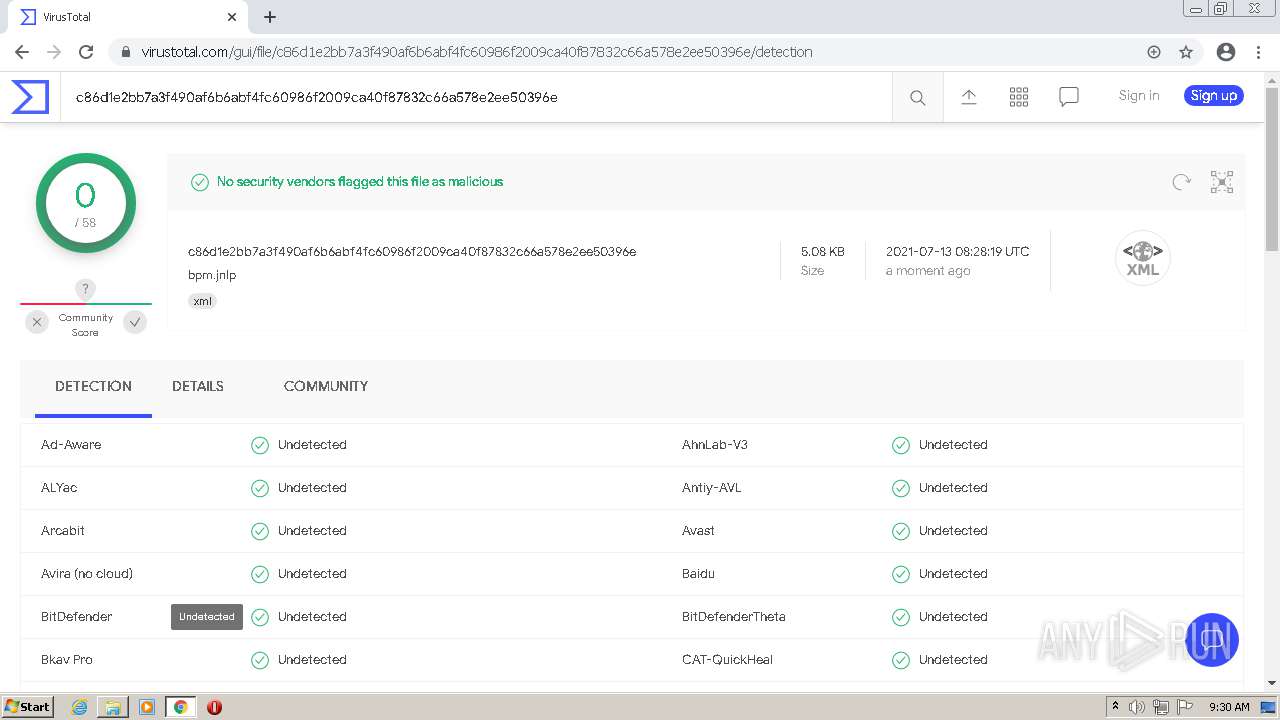Click the BitDefender vendor name
Viewport: 1280px width, 720px height.
[x=77, y=617]
